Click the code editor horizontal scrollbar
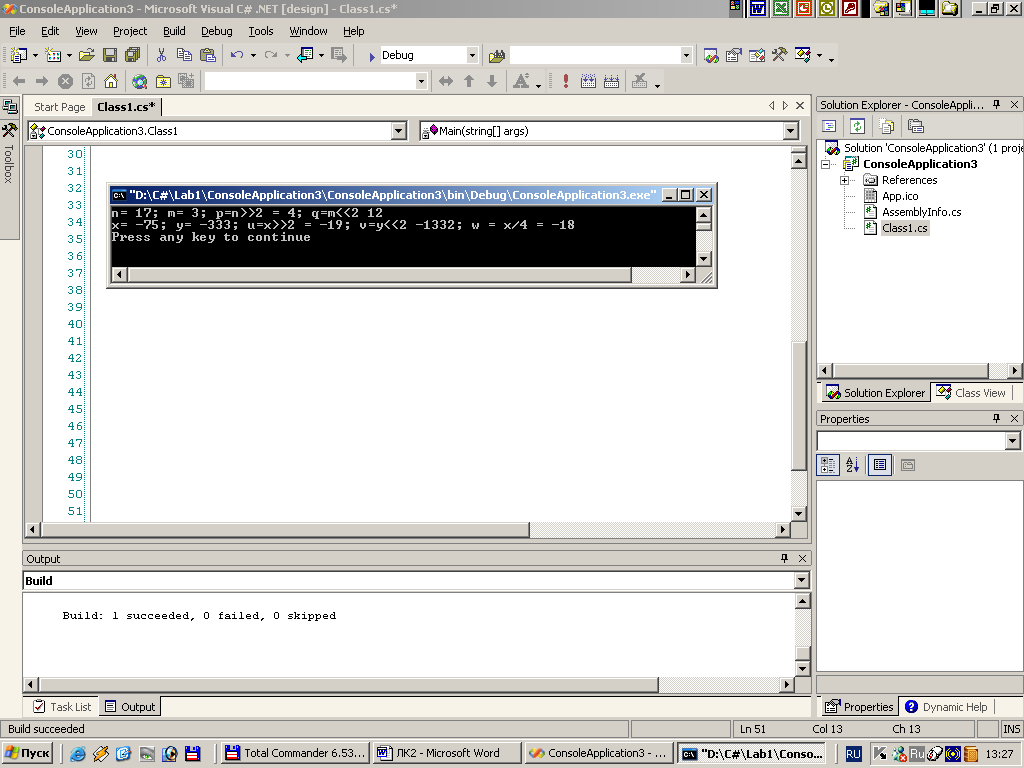Screen dimensions: 1024x768 click(285, 530)
